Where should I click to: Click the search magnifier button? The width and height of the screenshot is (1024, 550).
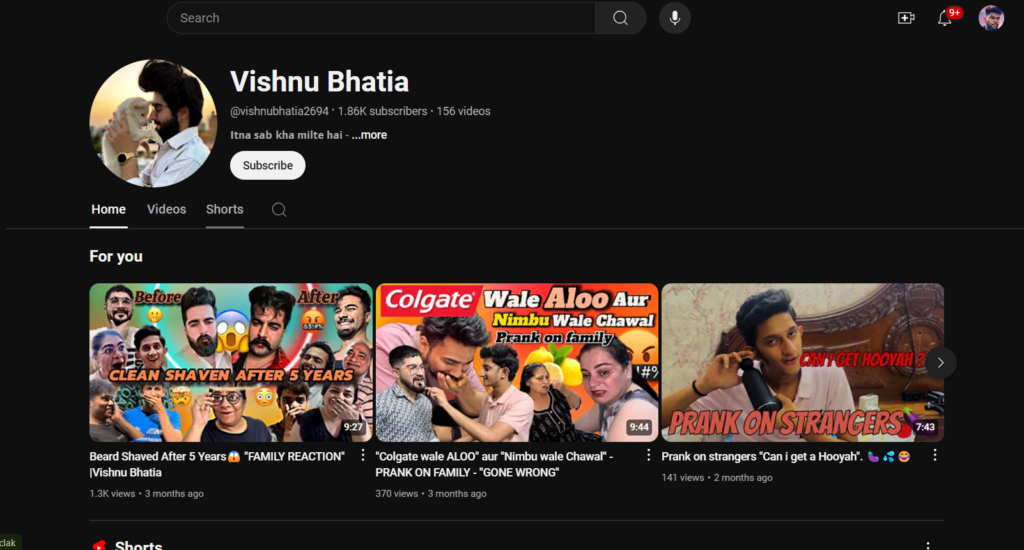tap(620, 18)
